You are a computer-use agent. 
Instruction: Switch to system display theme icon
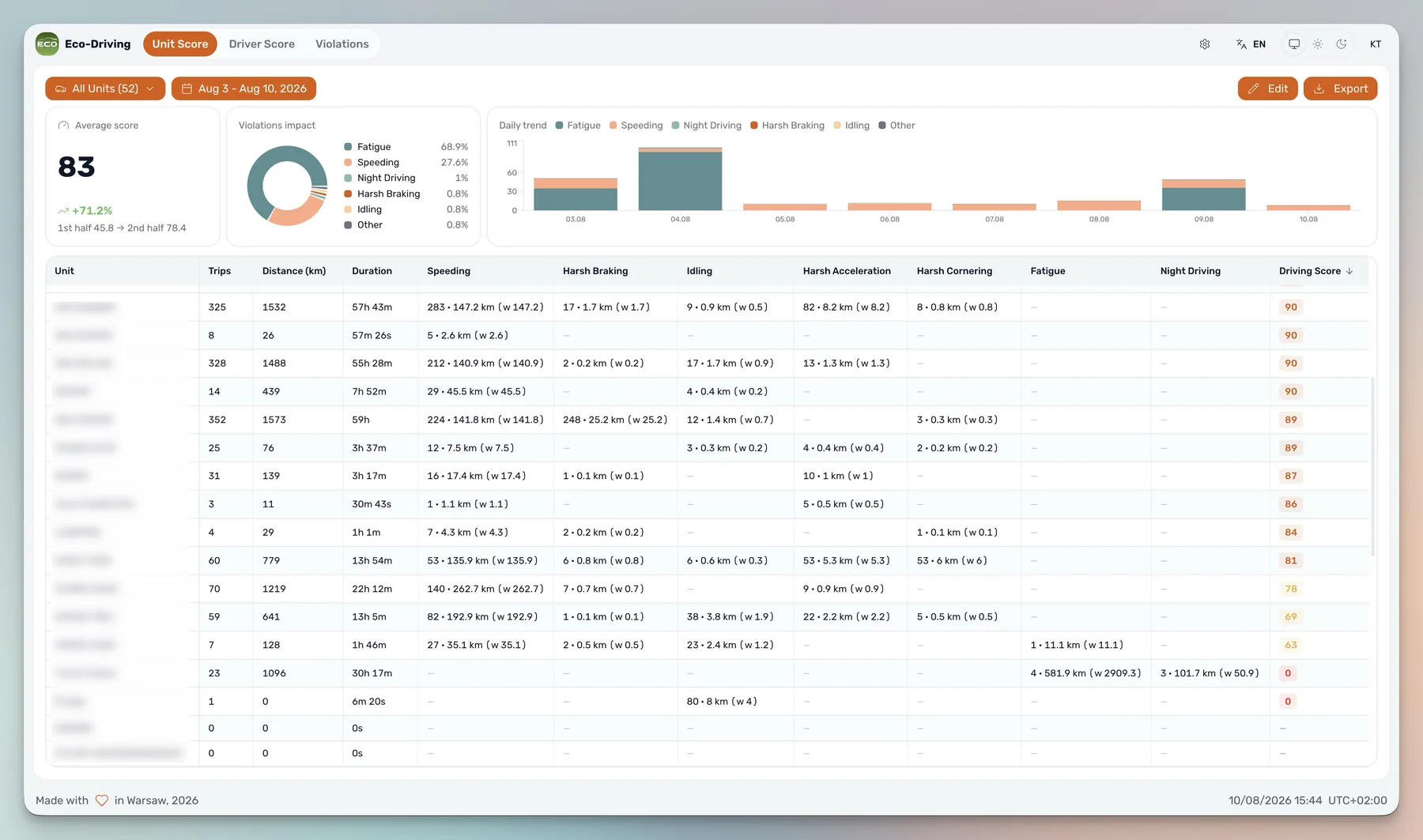[1294, 44]
